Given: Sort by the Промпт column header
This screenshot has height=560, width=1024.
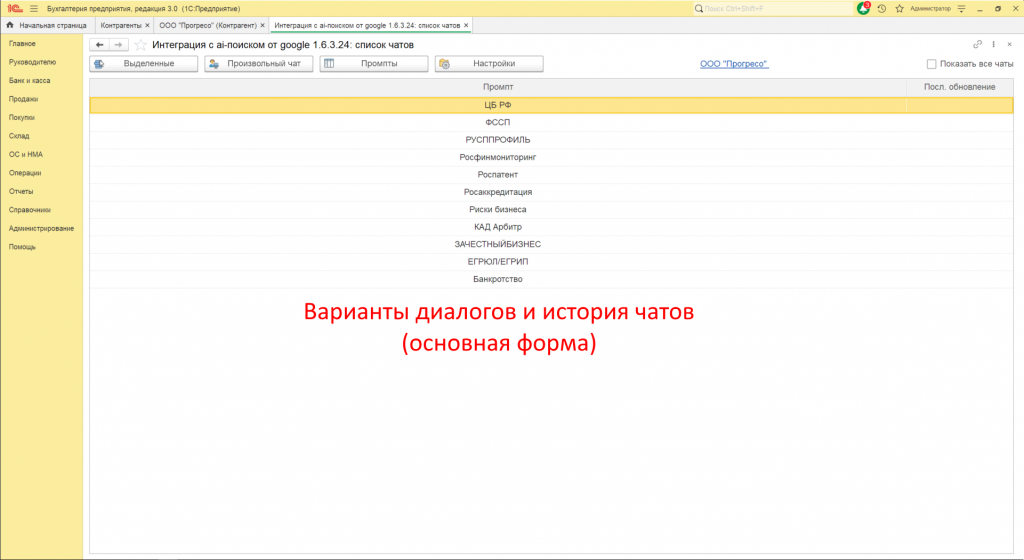Looking at the screenshot, I should coord(498,87).
